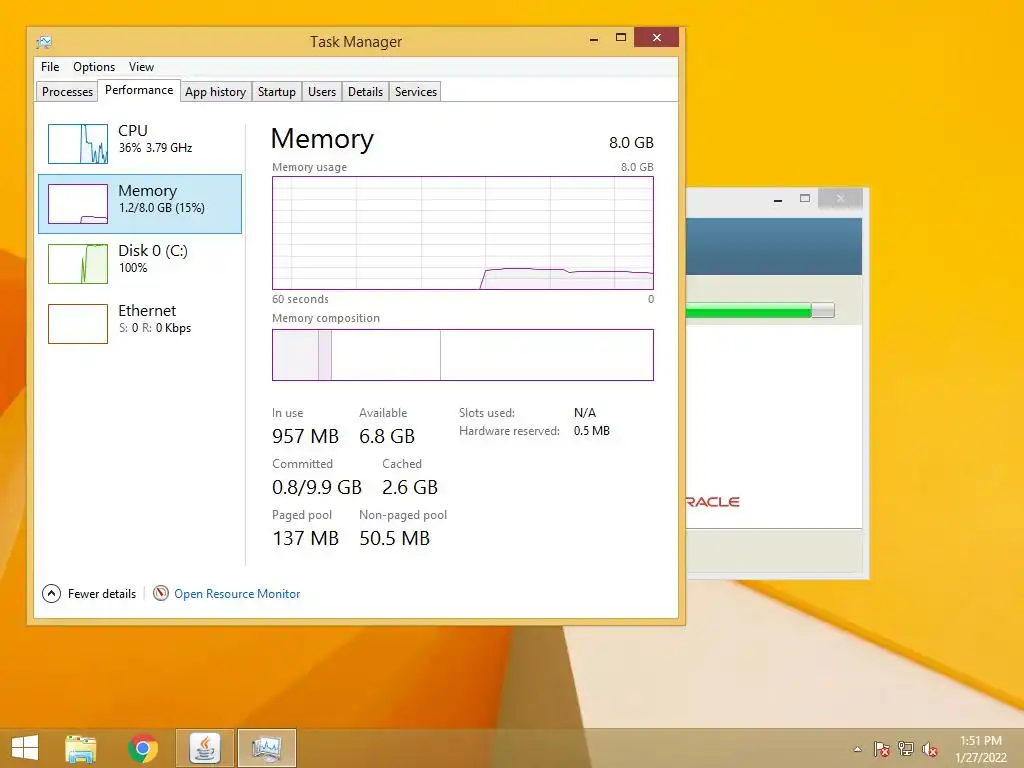The height and width of the screenshot is (768, 1024).
Task: Maximize the Task Manager window
Action: [x=621, y=38]
